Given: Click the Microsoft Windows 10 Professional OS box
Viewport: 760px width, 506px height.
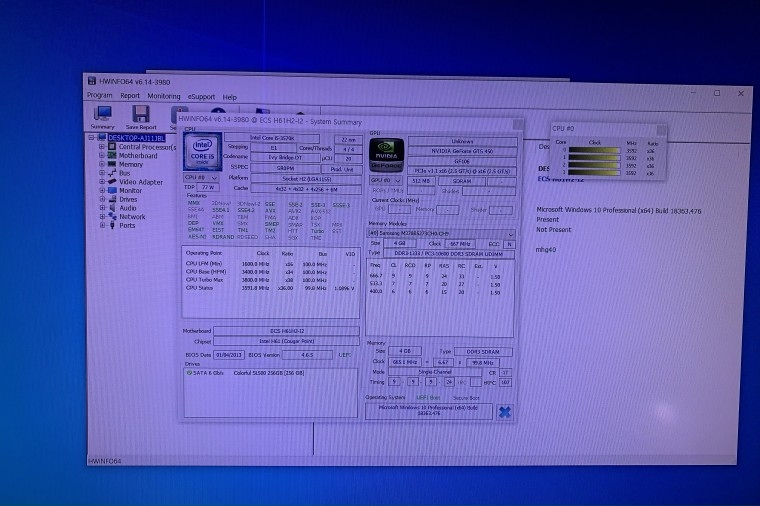Looking at the screenshot, I should (x=428, y=411).
